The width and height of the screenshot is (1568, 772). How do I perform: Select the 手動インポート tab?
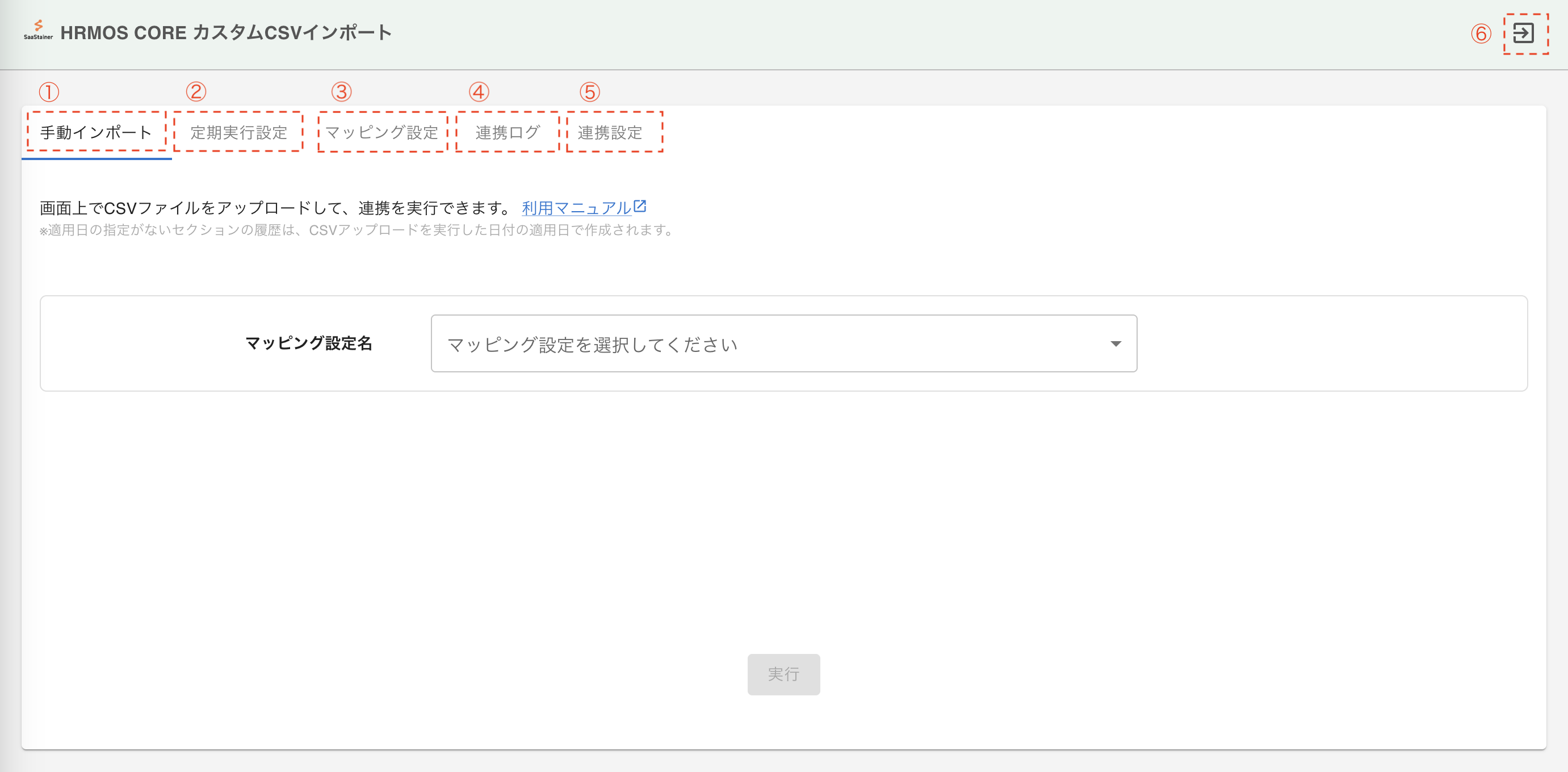point(96,132)
